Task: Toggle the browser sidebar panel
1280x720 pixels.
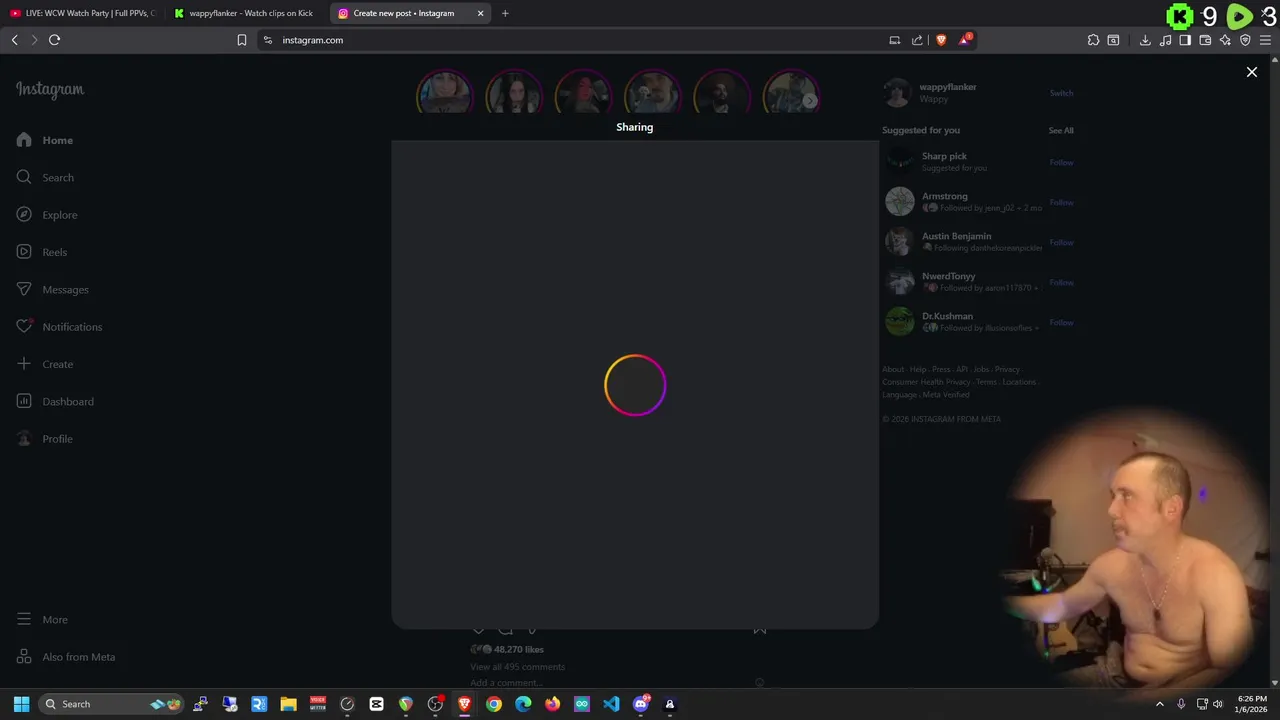Action: tap(1185, 40)
